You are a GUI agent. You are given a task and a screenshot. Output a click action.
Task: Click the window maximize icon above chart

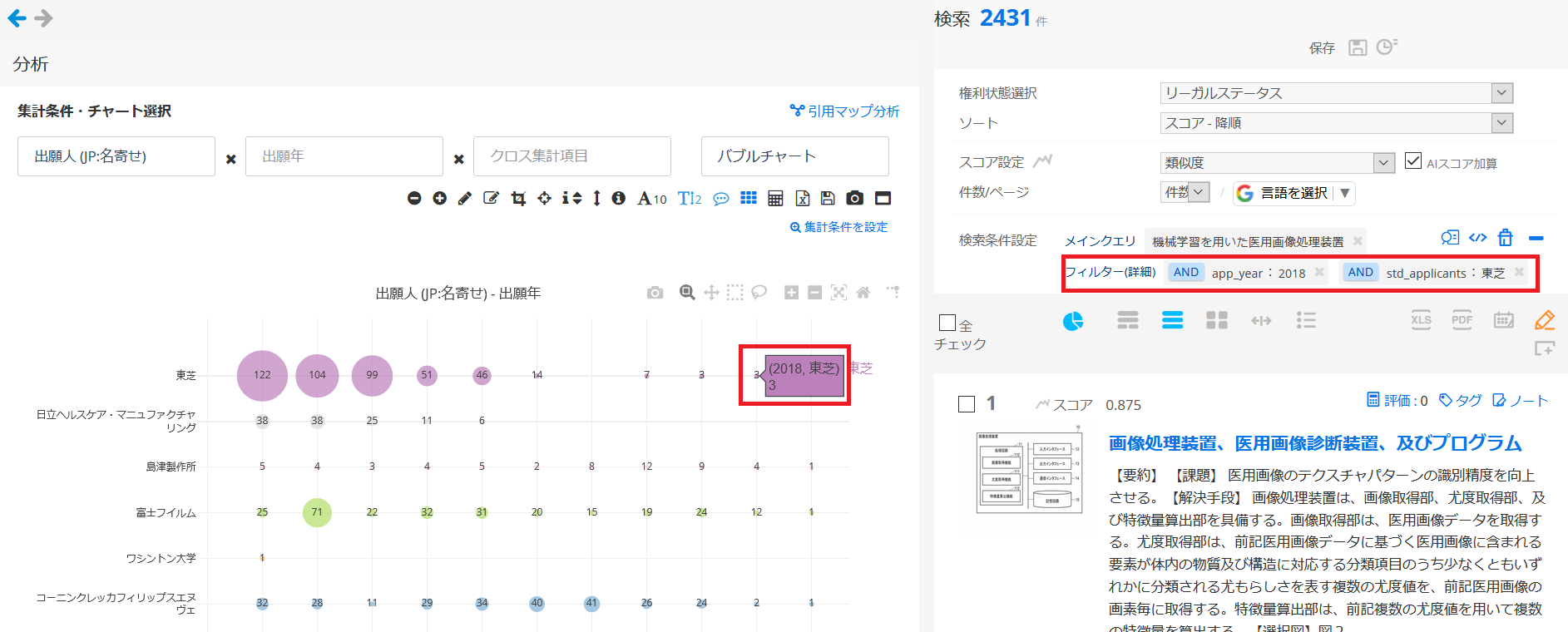click(x=883, y=198)
